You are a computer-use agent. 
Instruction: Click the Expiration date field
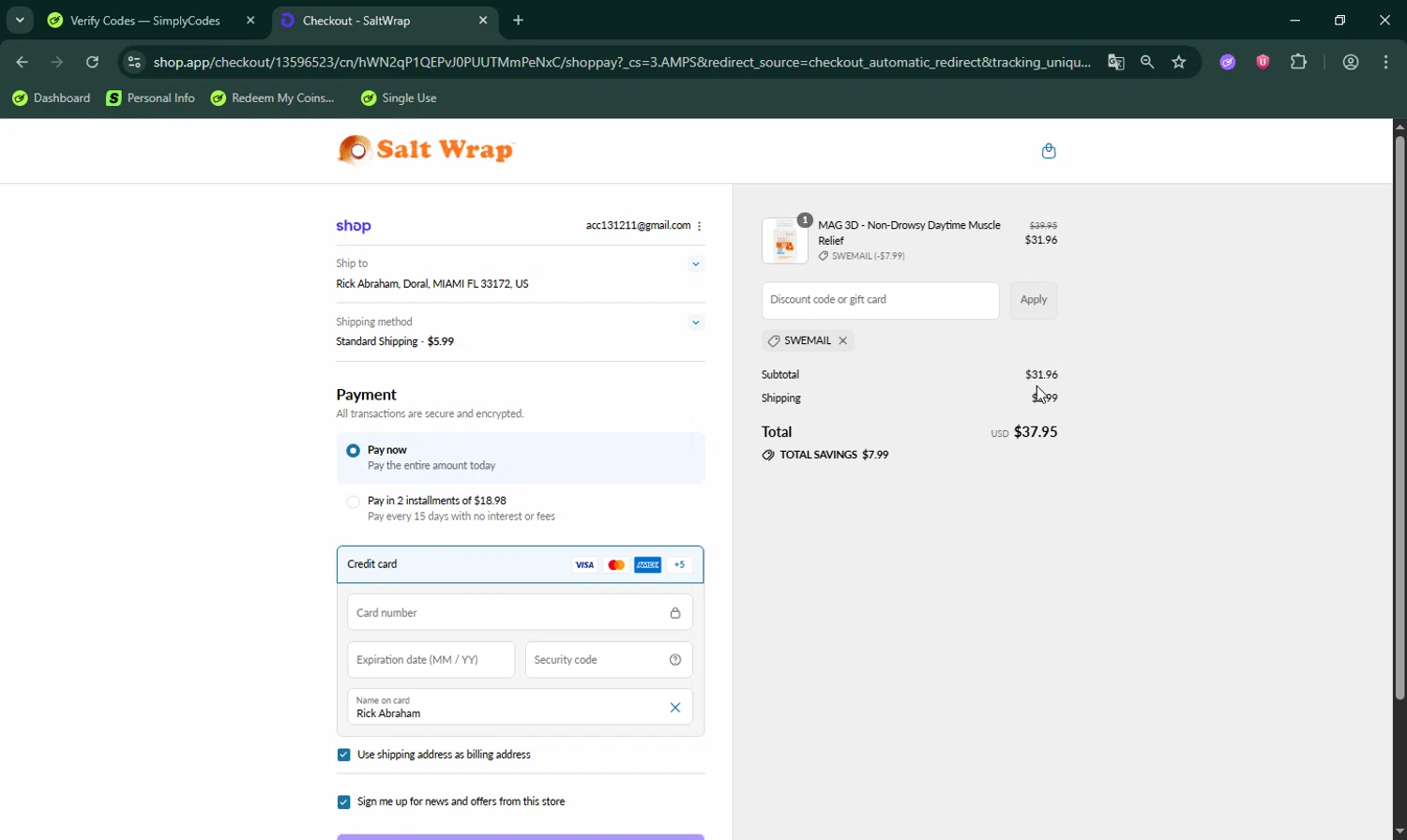coord(431,660)
